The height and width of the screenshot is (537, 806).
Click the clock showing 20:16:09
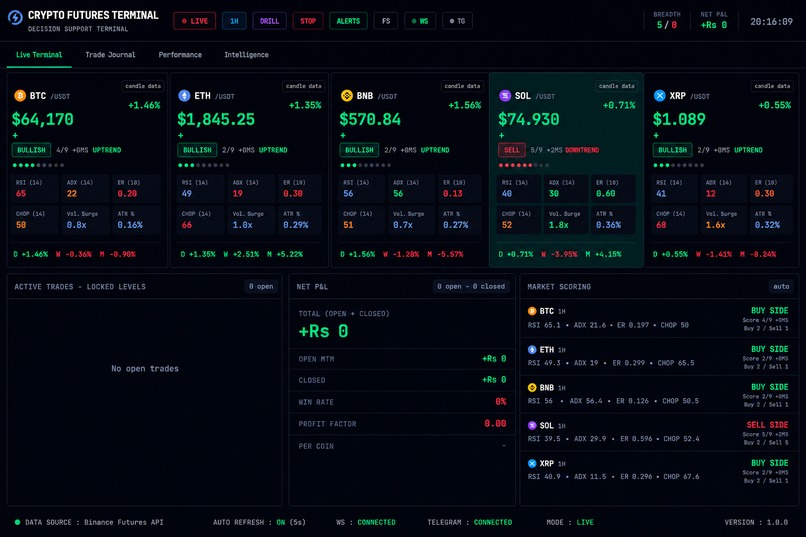pos(771,22)
